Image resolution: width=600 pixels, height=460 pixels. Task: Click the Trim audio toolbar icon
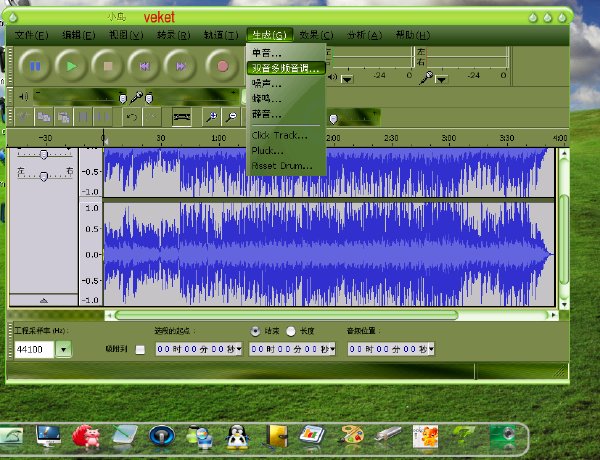click(83, 117)
